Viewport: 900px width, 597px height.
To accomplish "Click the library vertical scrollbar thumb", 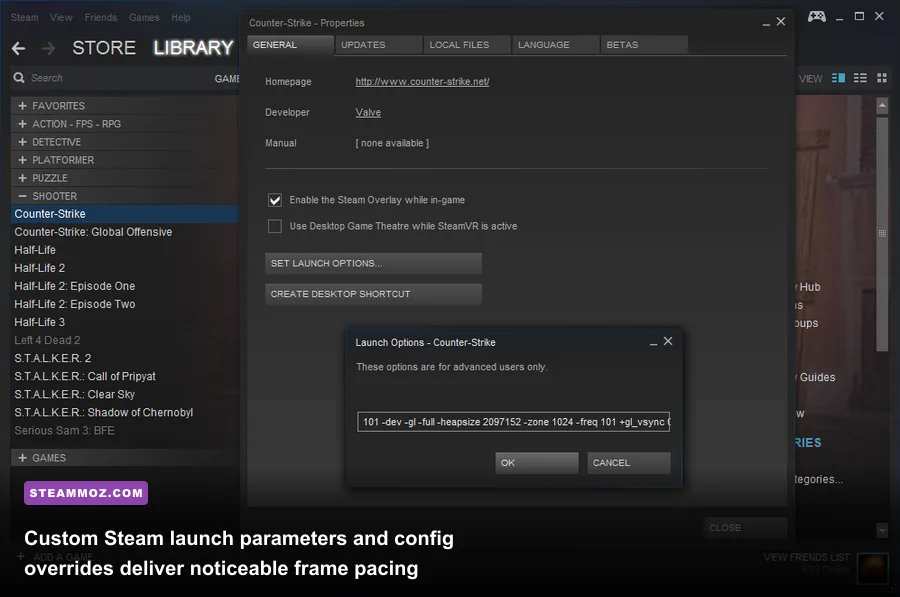I will pos(882,232).
